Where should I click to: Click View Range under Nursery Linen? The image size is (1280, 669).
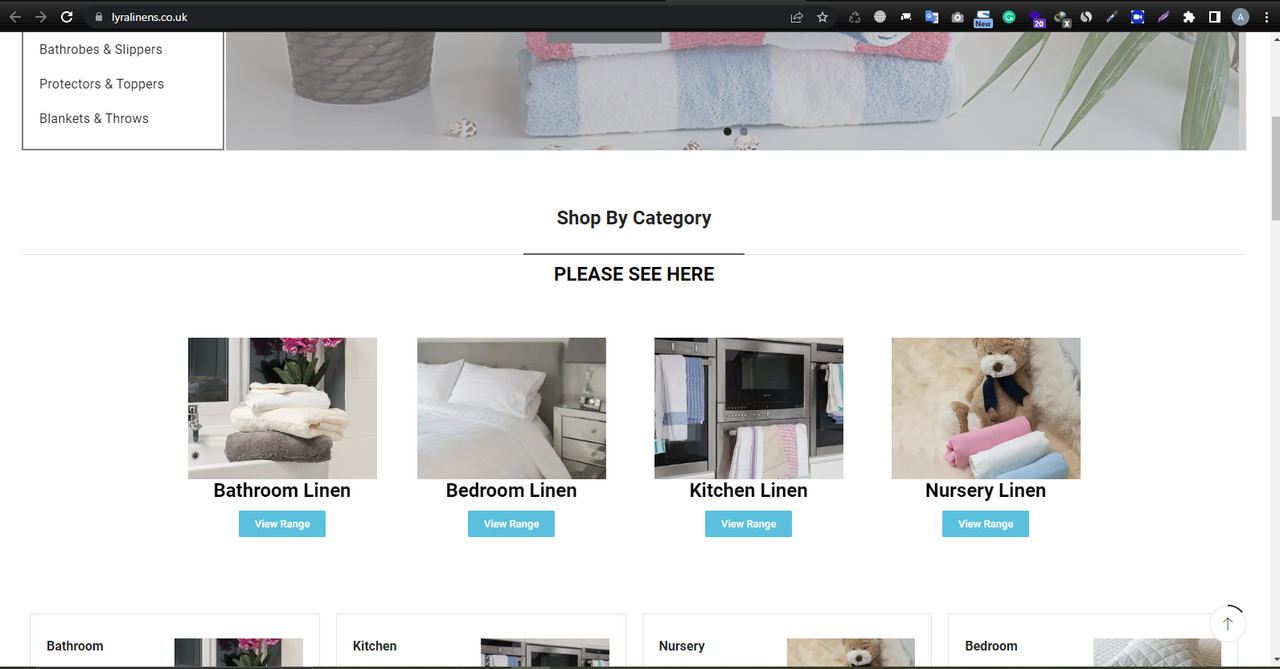click(985, 524)
